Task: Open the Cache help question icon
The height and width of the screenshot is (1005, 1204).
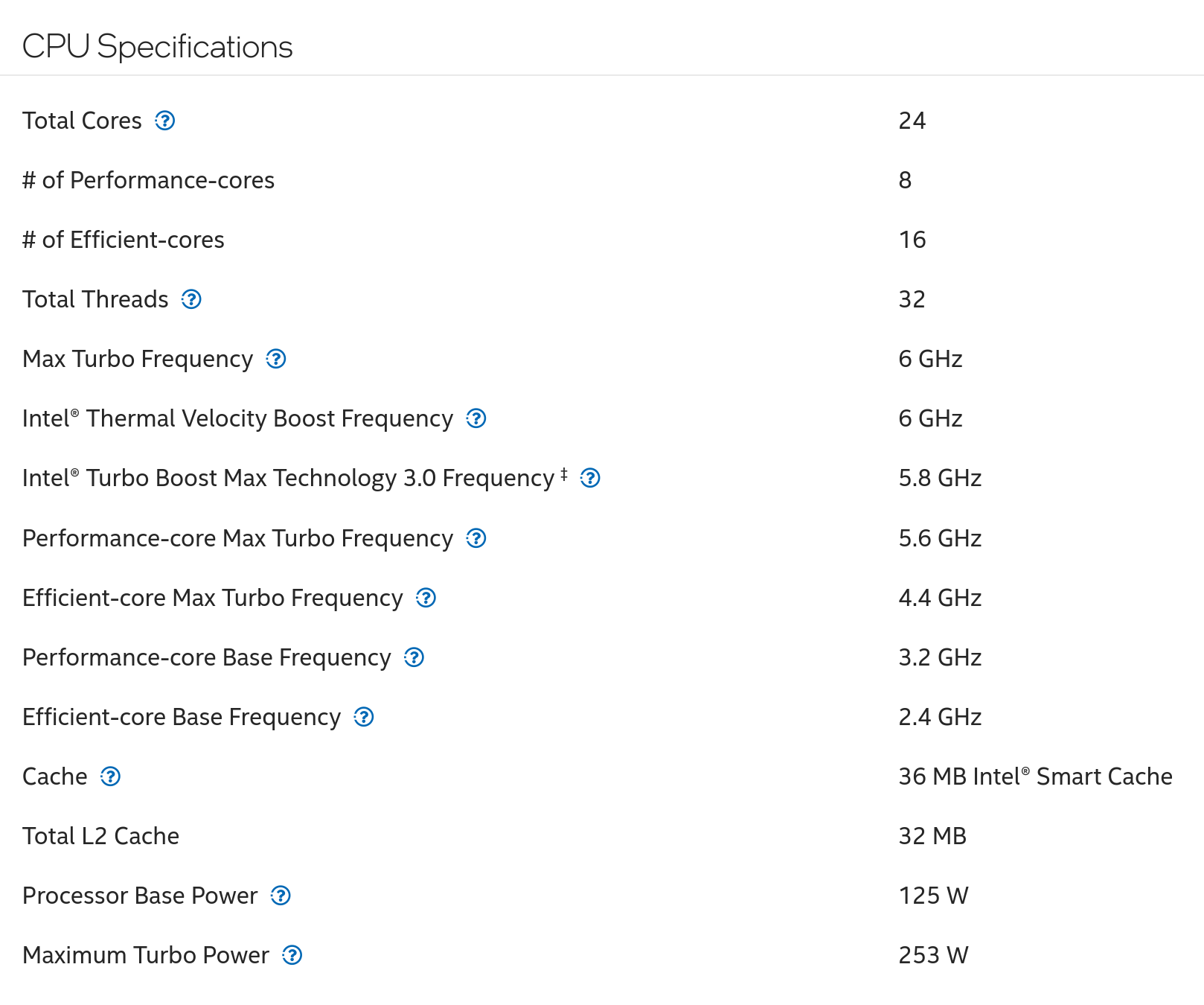Action: [x=111, y=776]
